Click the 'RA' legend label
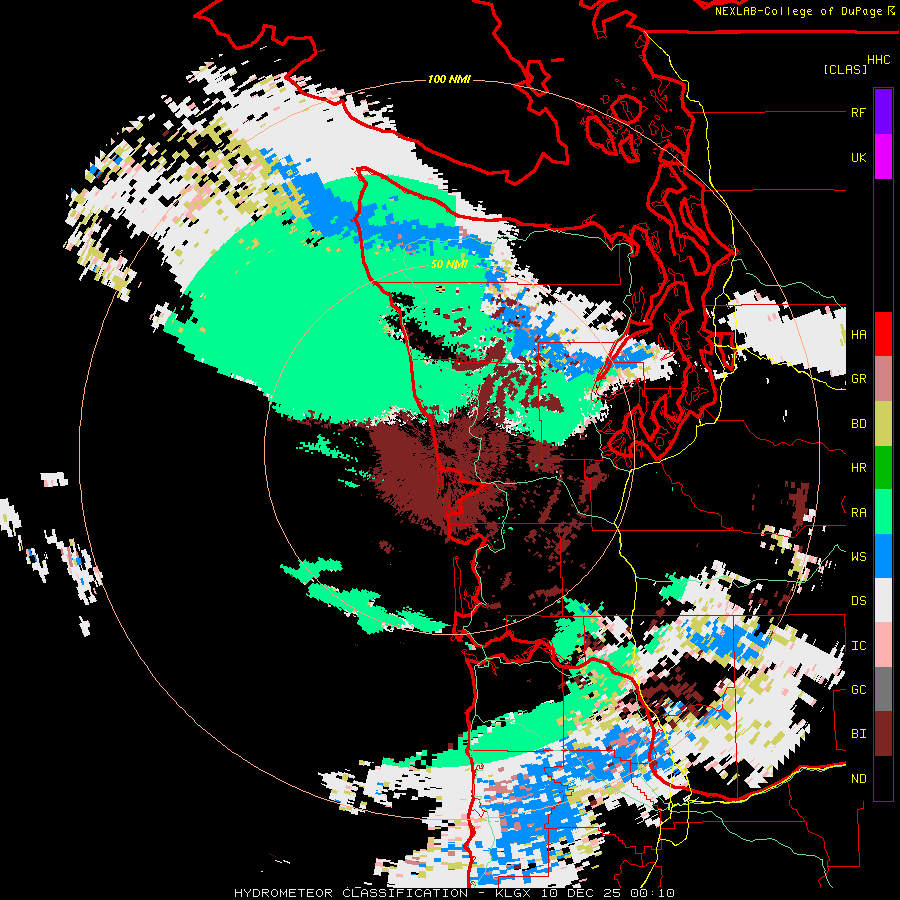Image resolution: width=900 pixels, height=900 pixels. [x=858, y=513]
